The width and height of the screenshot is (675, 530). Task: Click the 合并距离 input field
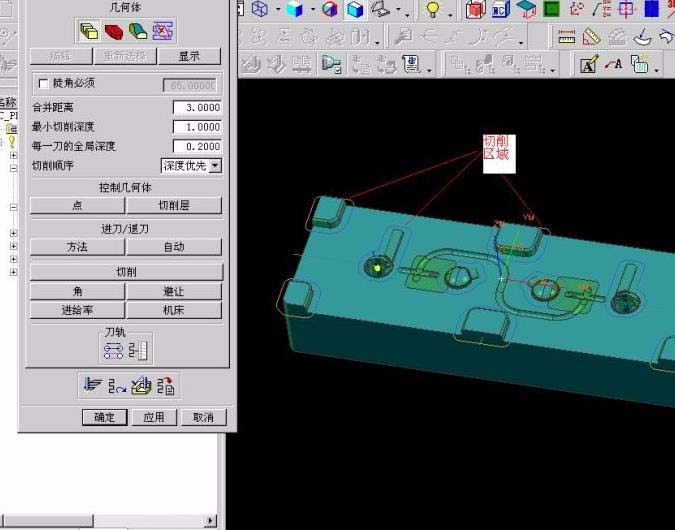[x=196, y=108]
